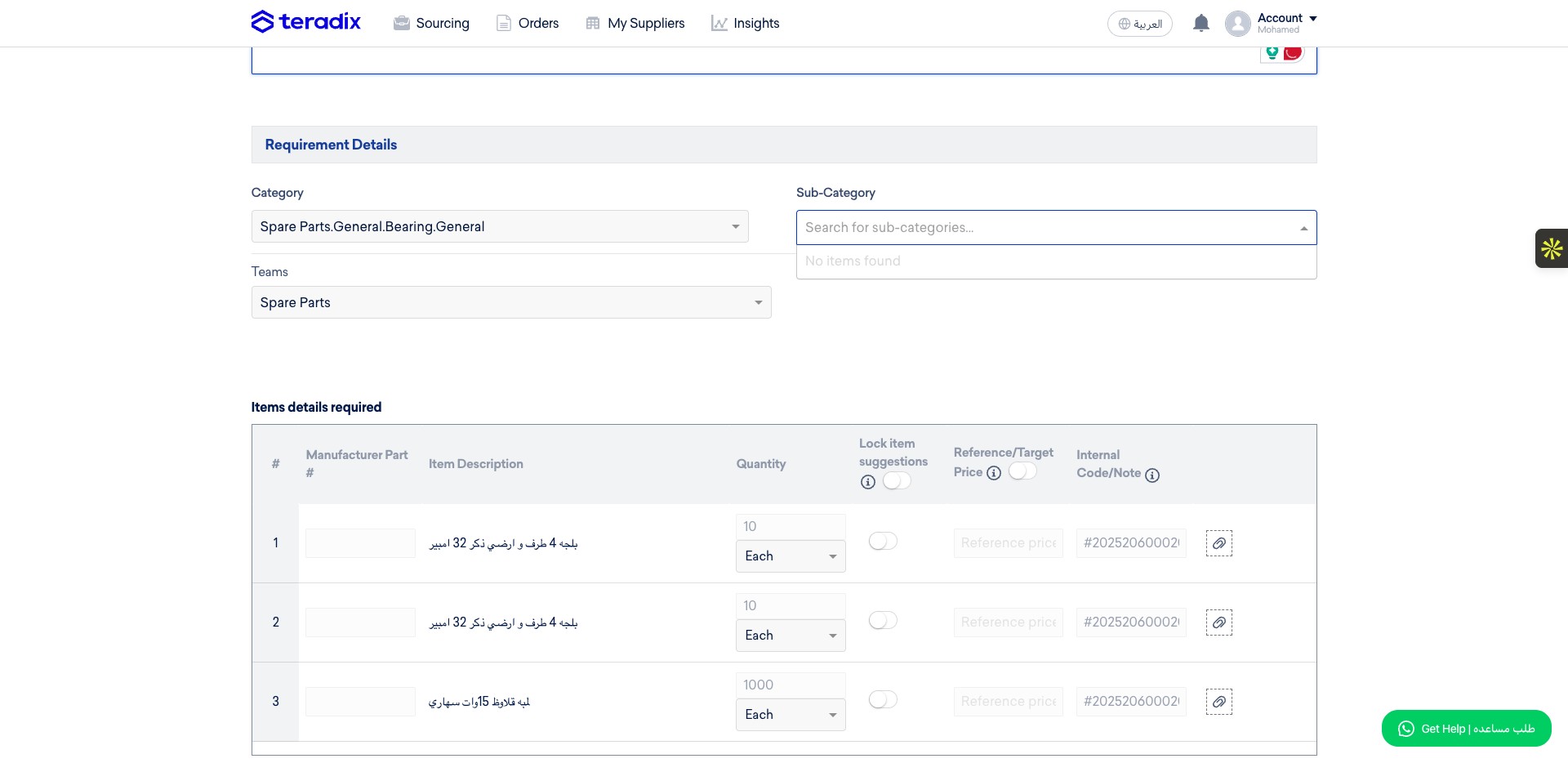Attach file to item row 2
Image resolution: width=1568 pixels, height=763 pixels.
(1219, 622)
